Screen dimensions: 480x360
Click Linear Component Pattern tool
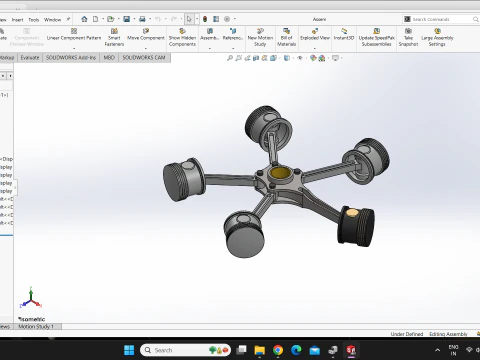(74, 35)
